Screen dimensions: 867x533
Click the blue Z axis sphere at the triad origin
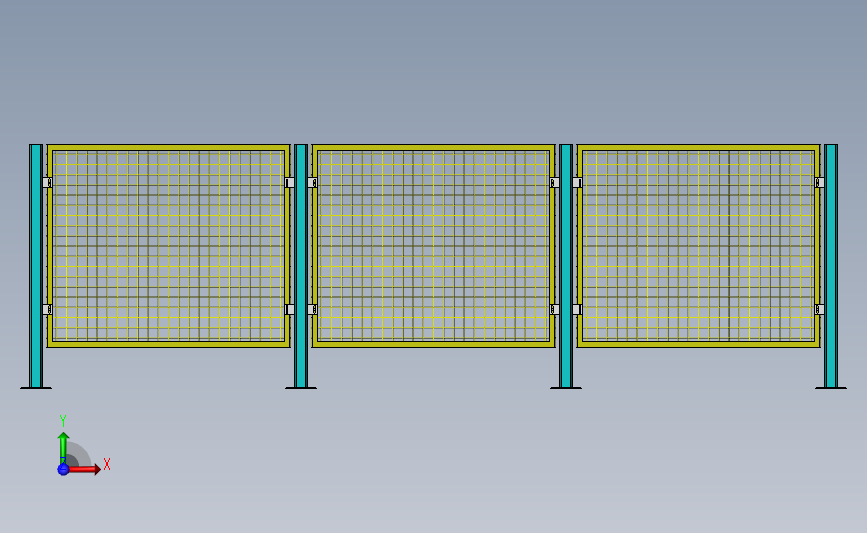[63, 469]
